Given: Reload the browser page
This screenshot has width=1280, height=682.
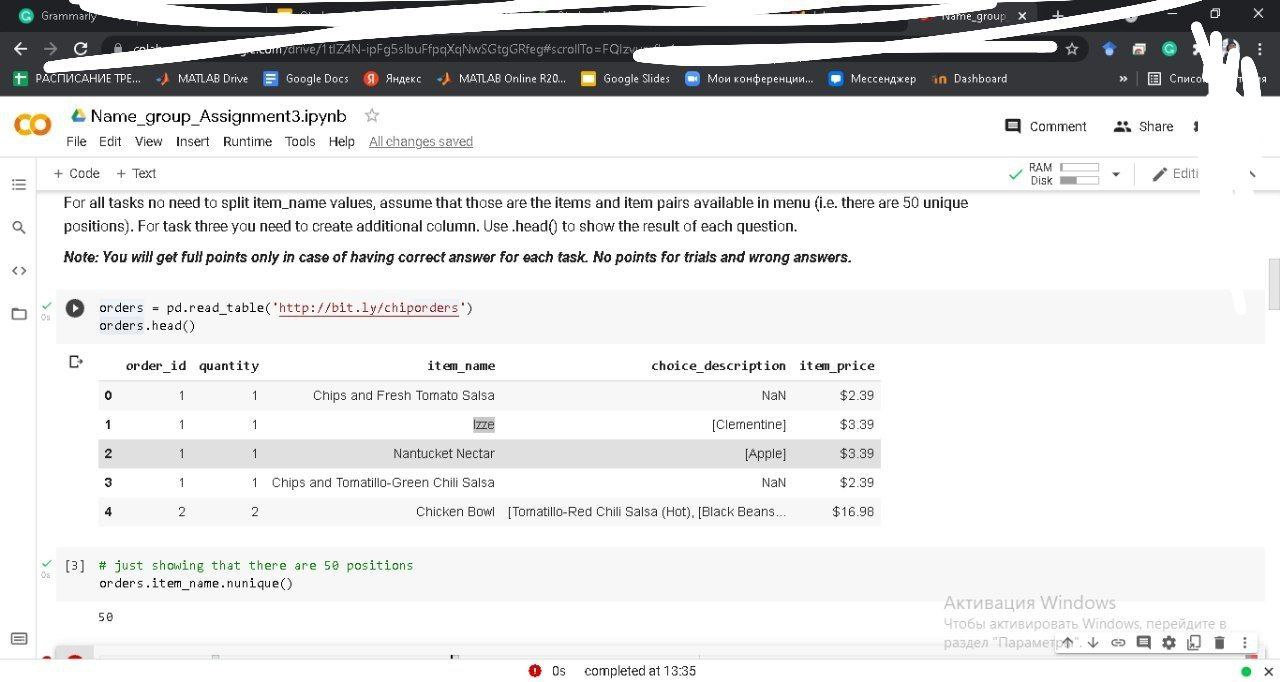Looking at the screenshot, I should [81, 48].
